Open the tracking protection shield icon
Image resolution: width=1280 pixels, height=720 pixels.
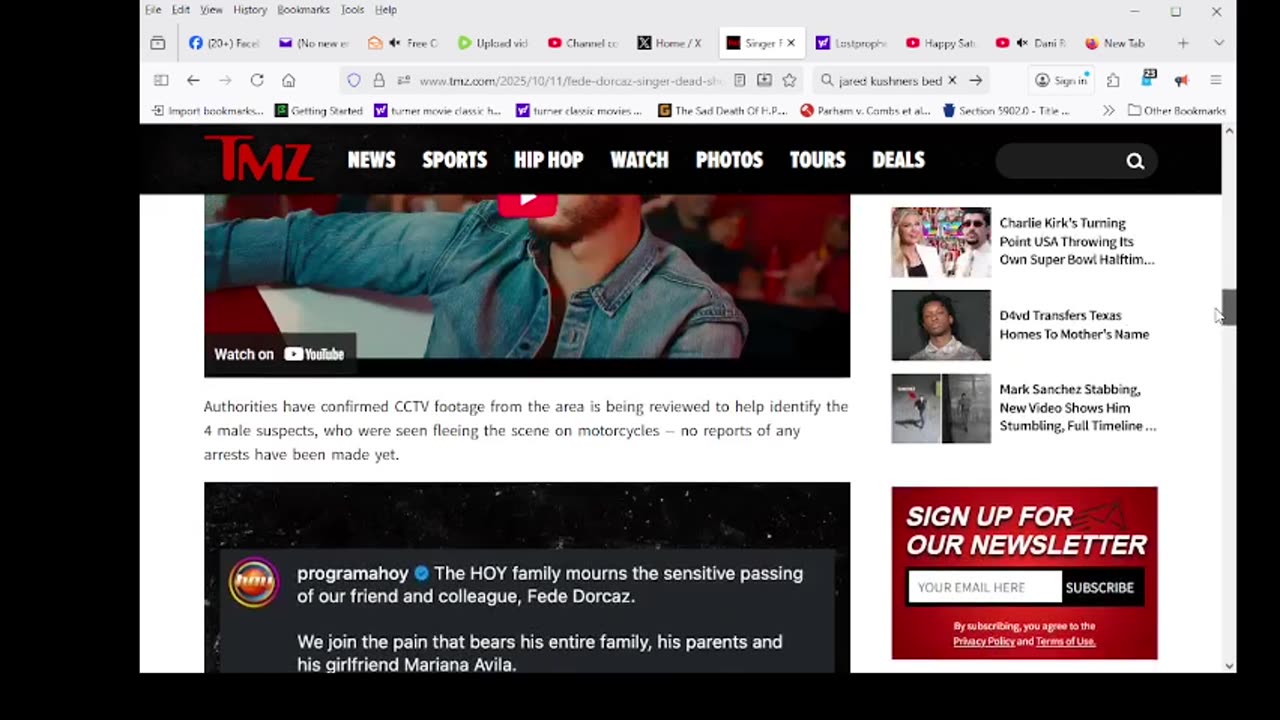tap(354, 80)
